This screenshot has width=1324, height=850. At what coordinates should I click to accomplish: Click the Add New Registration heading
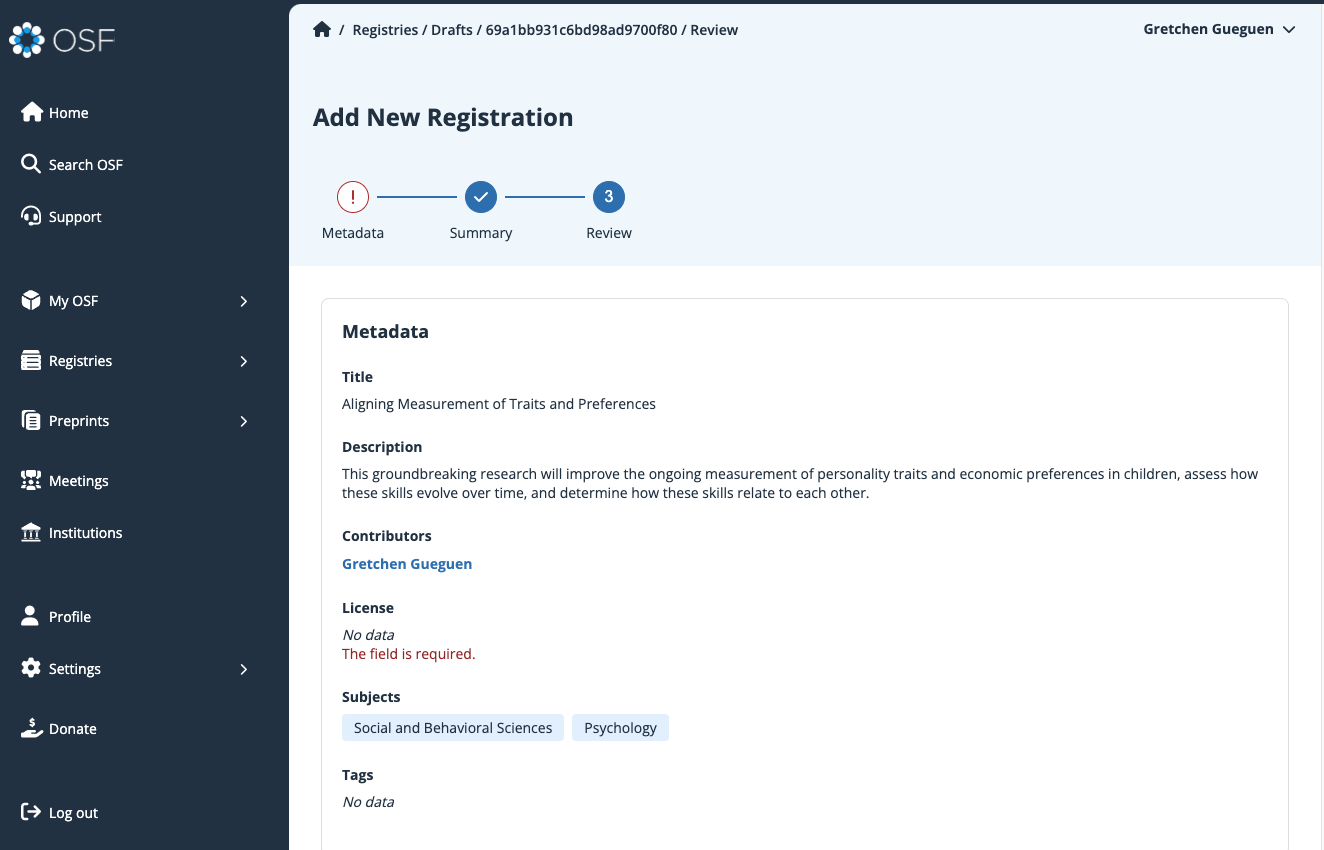click(x=443, y=117)
